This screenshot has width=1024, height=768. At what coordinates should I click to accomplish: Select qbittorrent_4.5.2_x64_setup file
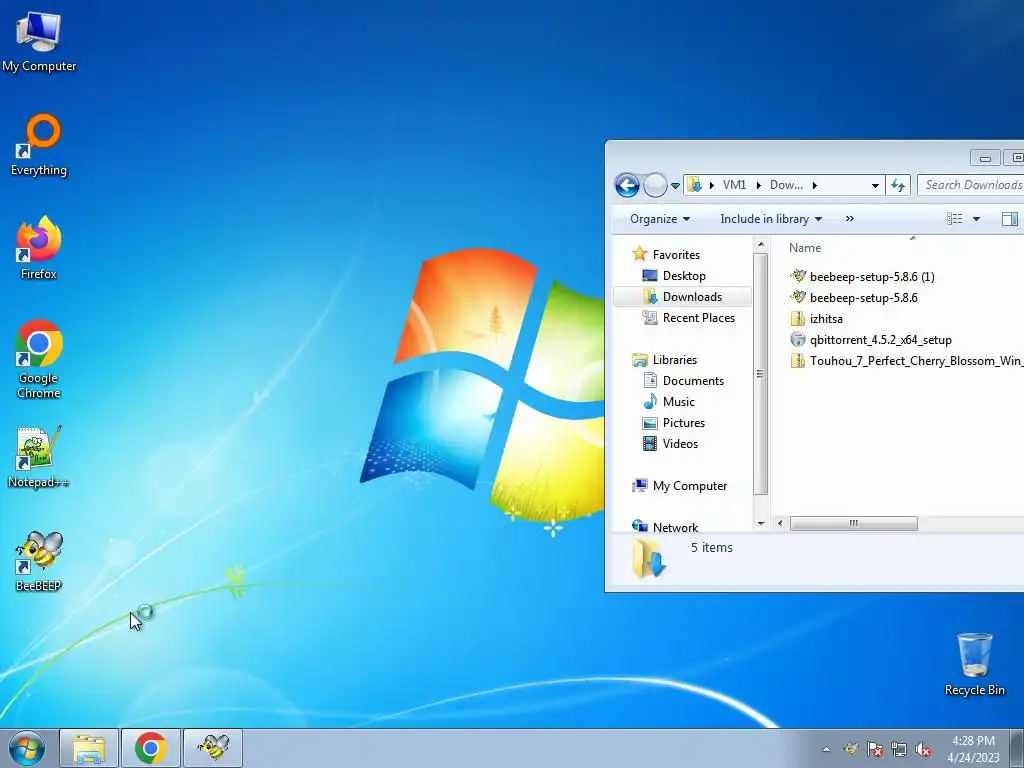[880, 340]
